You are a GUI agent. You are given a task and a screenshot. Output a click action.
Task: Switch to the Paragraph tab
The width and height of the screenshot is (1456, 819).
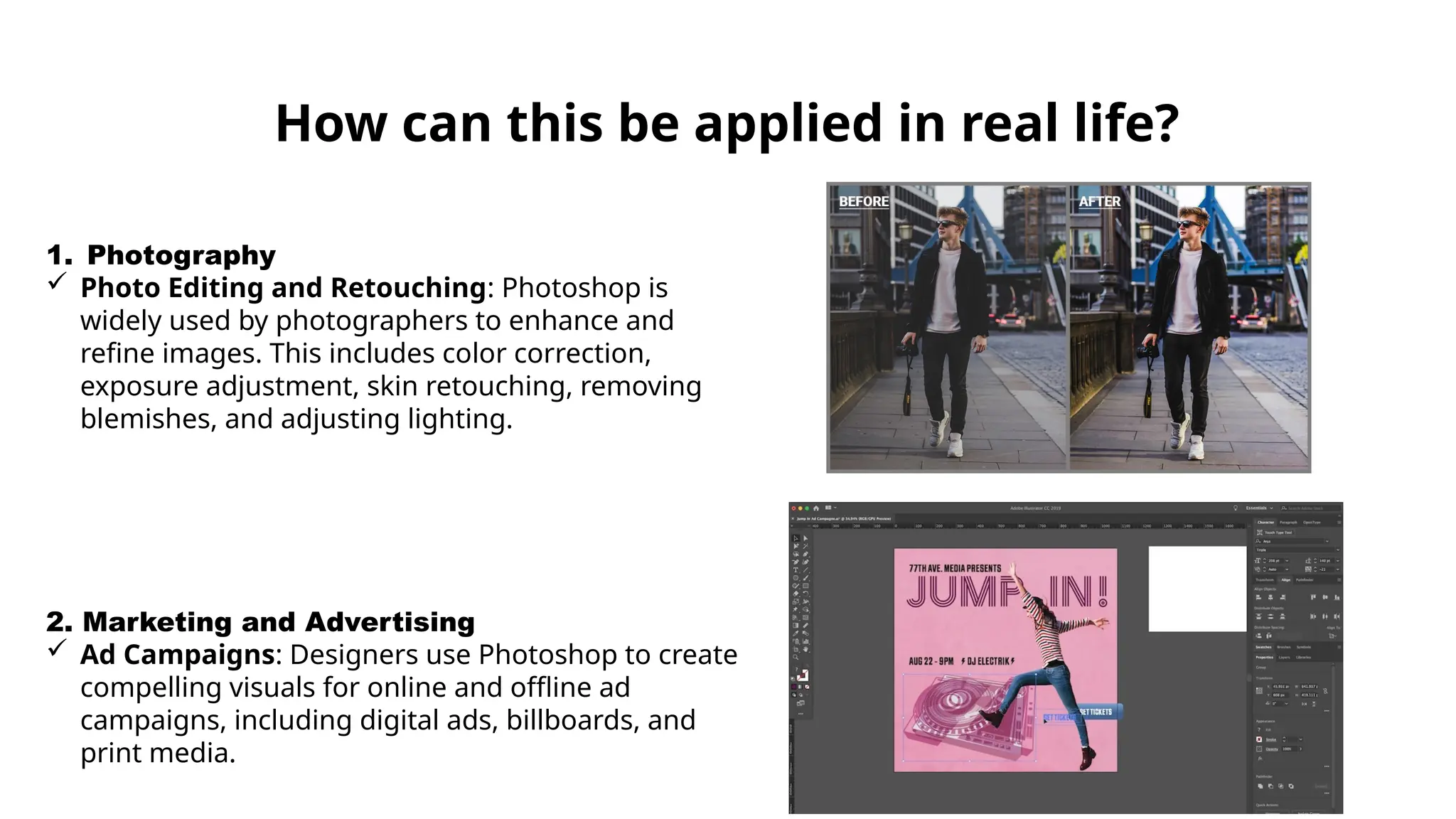(1288, 523)
